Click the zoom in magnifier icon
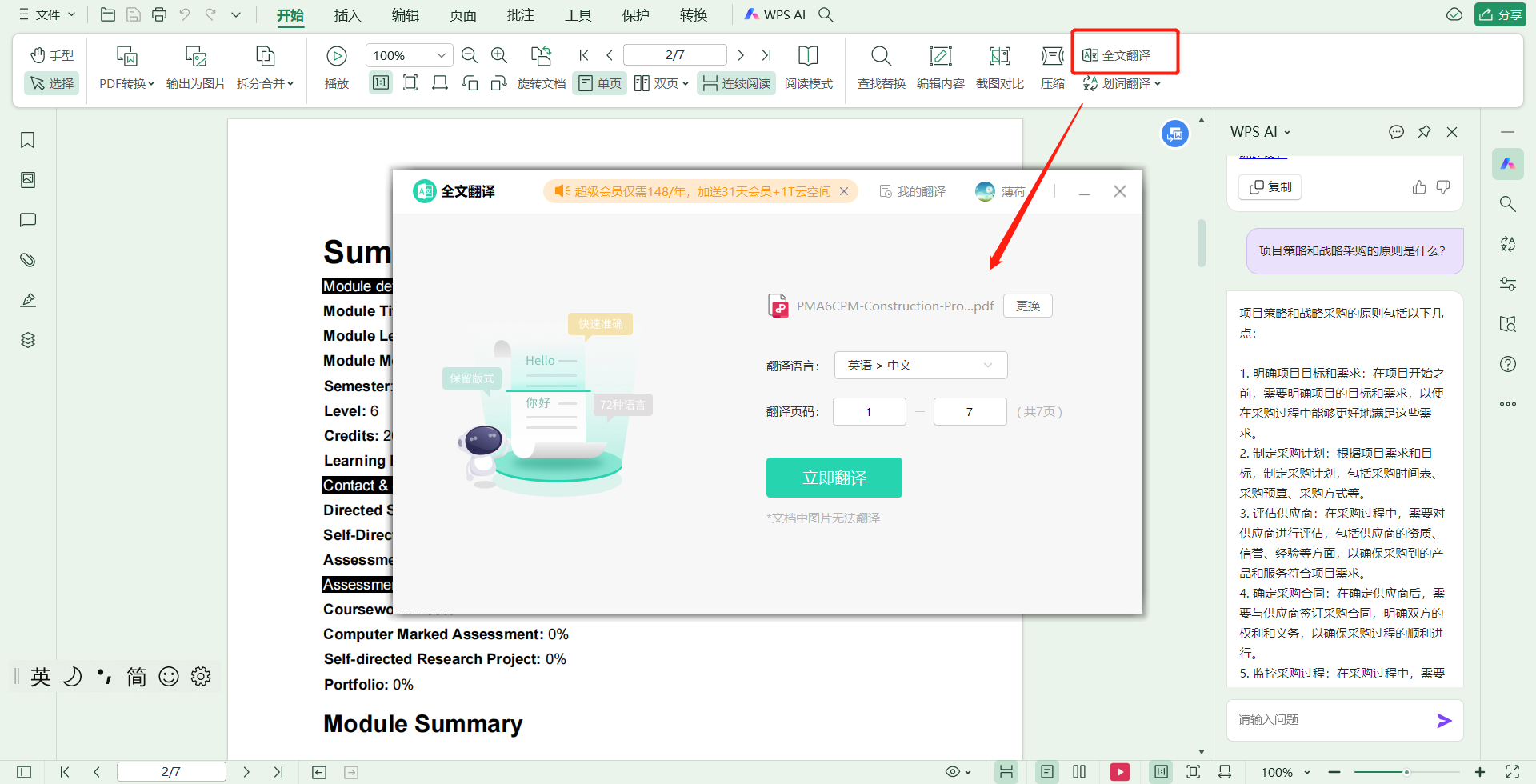This screenshot has width=1536, height=784. [499, 55]
